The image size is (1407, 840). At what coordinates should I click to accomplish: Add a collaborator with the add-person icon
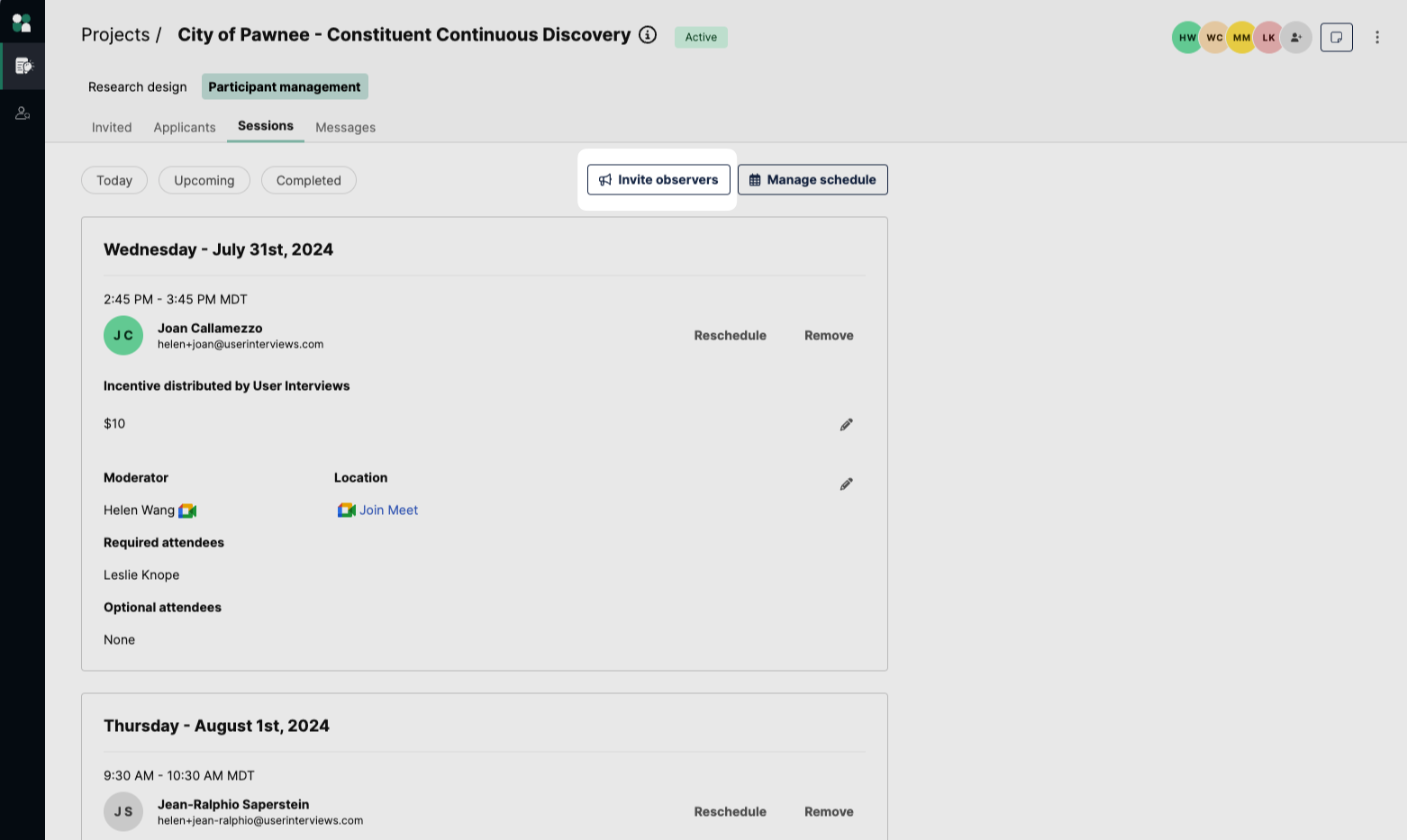[x=1296, y=38]
